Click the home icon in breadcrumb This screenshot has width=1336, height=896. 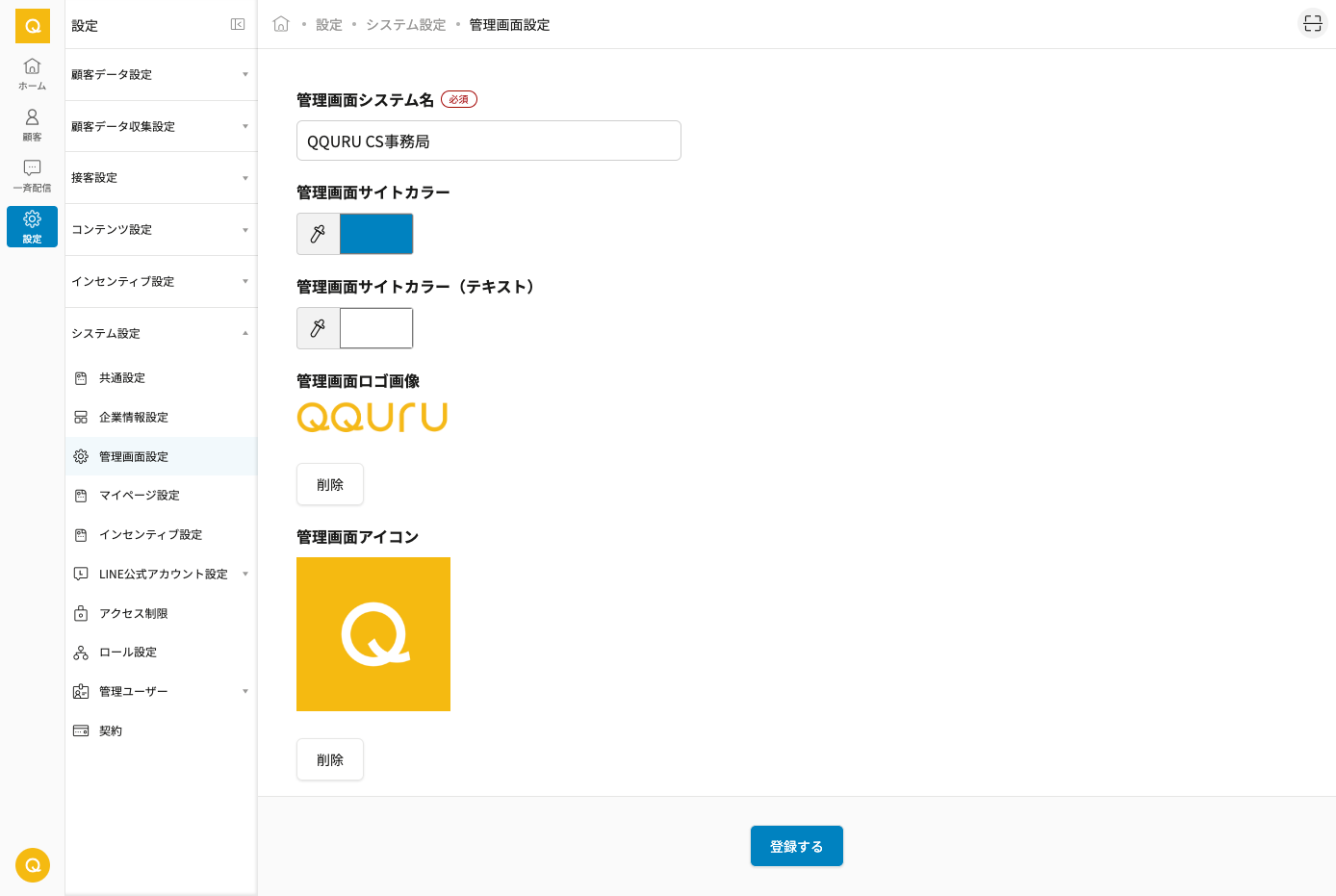click(x=281, y=24)
